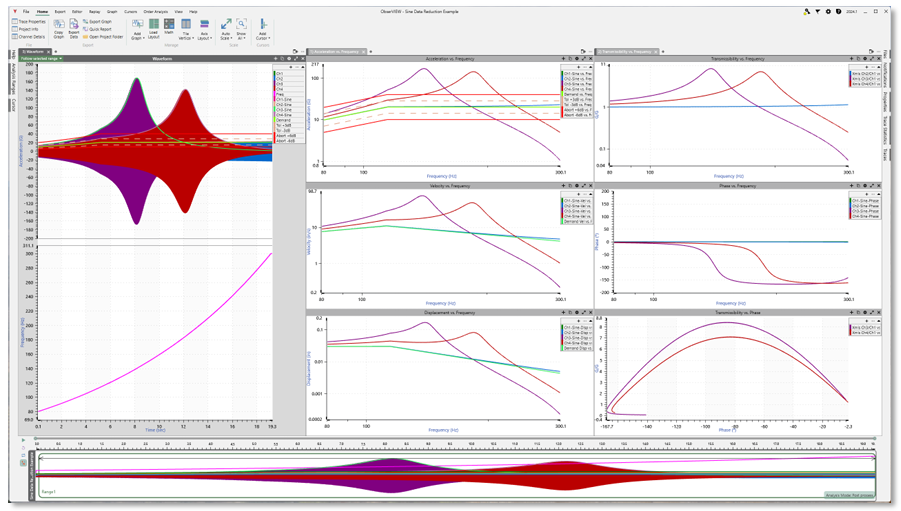901x511 pixels.
Task: Open settings of Phase vs. Frequency graph
Action: [865, 186]
